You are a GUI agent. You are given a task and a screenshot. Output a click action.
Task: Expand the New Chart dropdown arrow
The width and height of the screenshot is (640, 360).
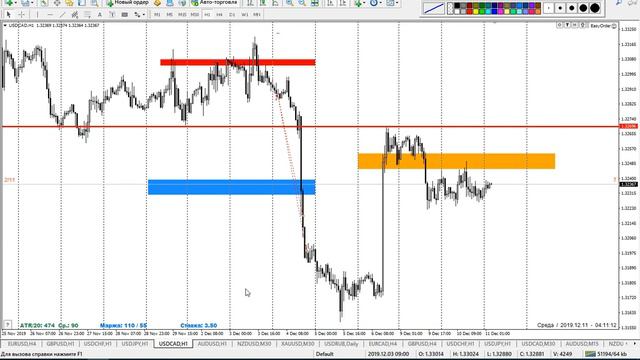click(16, 3)
